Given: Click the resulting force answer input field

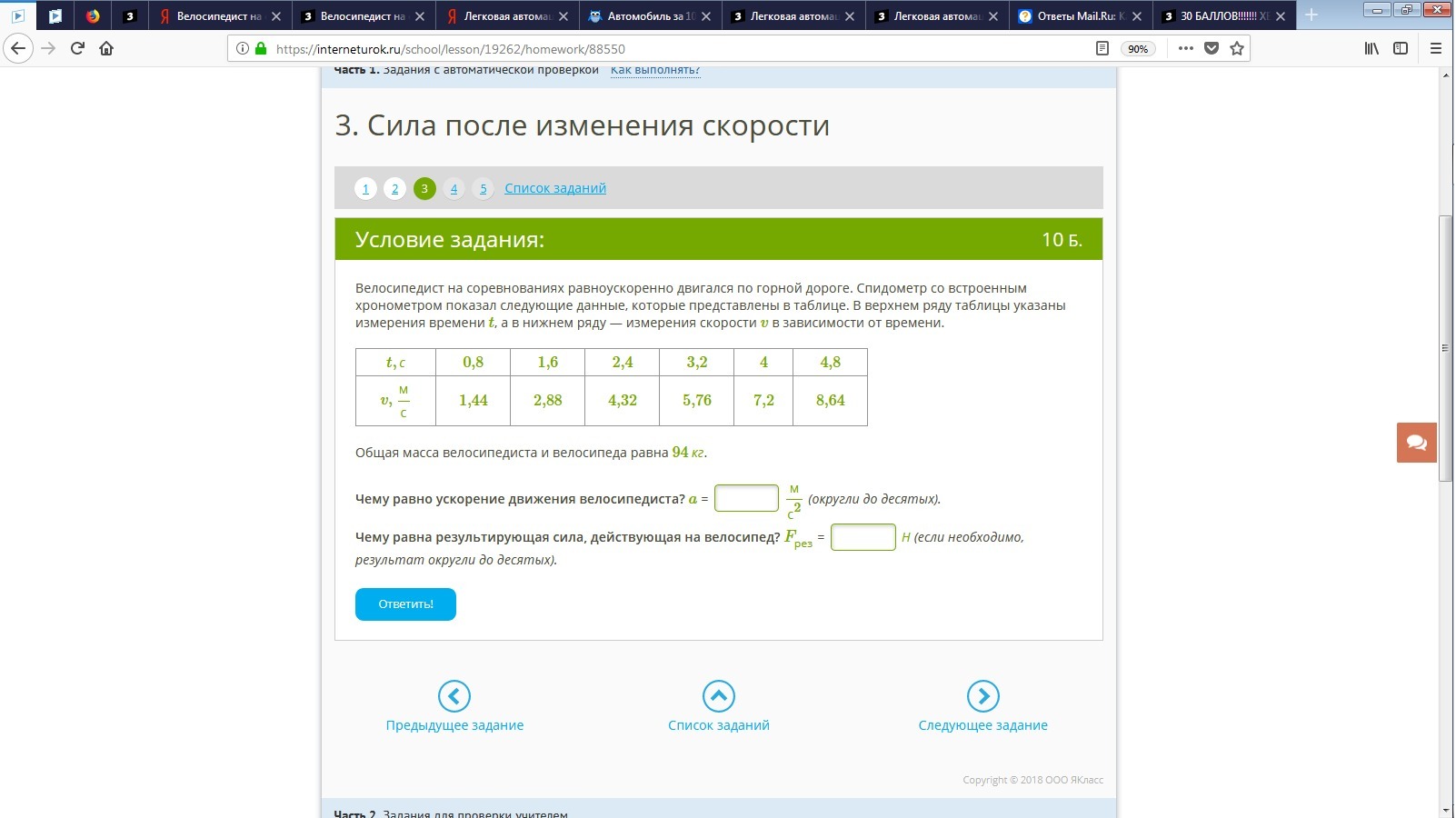Looking at the screenshot, I should (x=863, y=537).
